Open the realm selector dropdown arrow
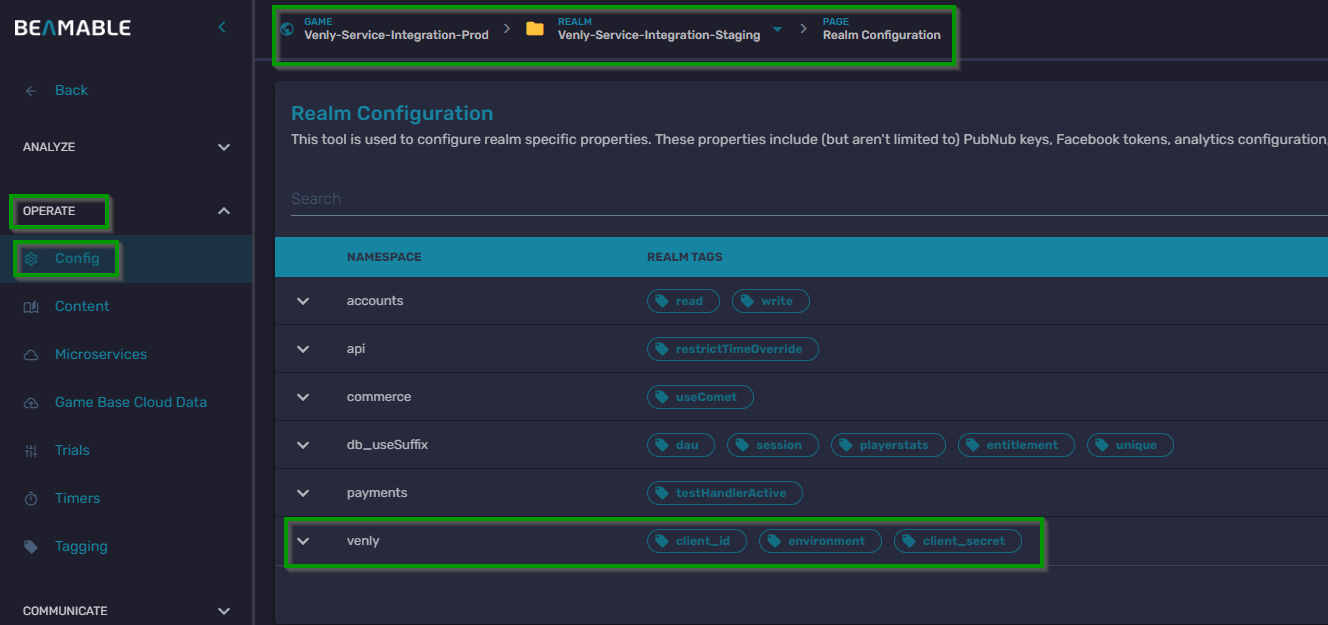 [x=778, y=31]
